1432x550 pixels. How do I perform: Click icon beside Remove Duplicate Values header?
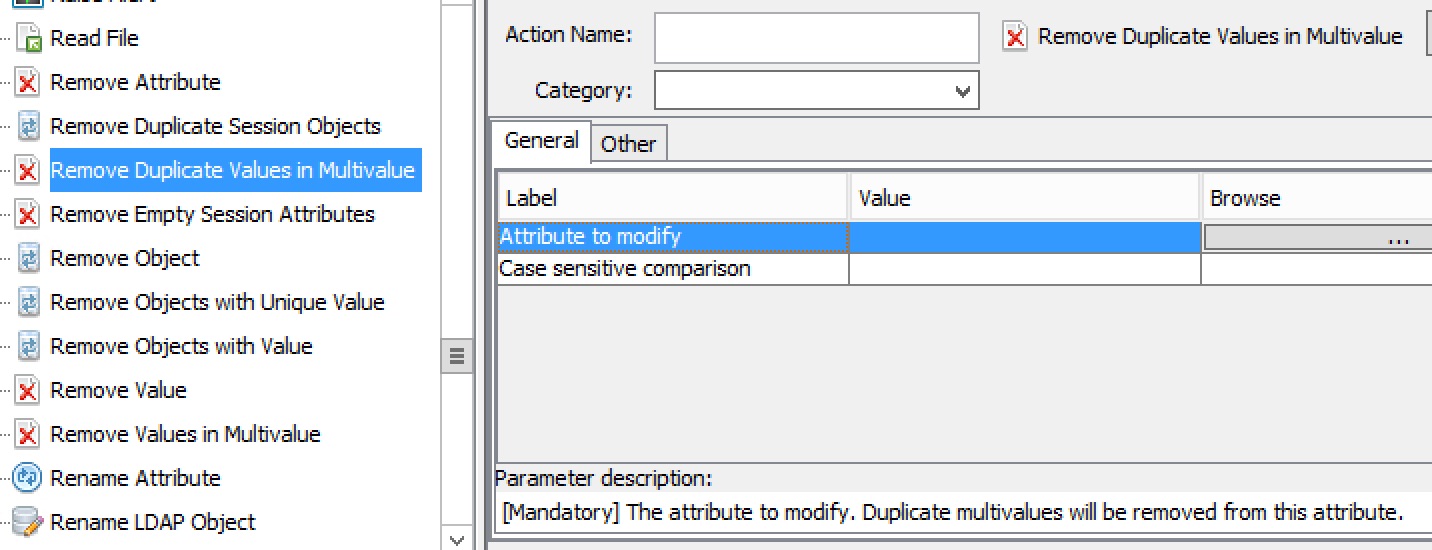click(1015, 38)
